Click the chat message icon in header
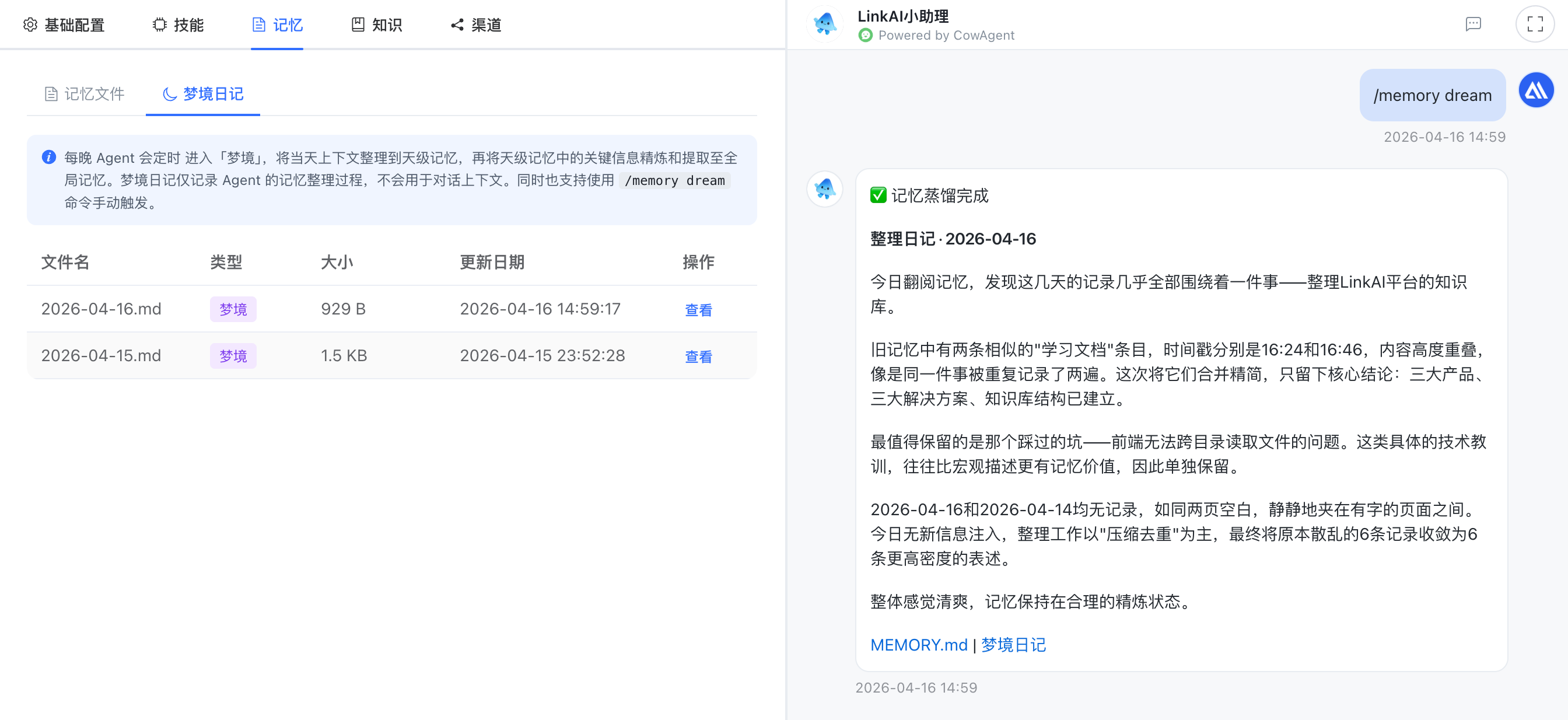 coord(1473,25)
